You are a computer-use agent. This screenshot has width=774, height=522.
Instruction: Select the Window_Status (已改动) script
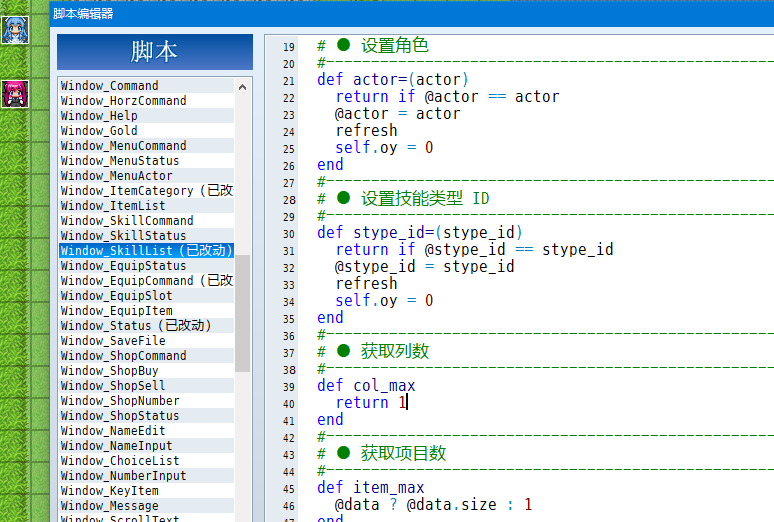point(147,325)
